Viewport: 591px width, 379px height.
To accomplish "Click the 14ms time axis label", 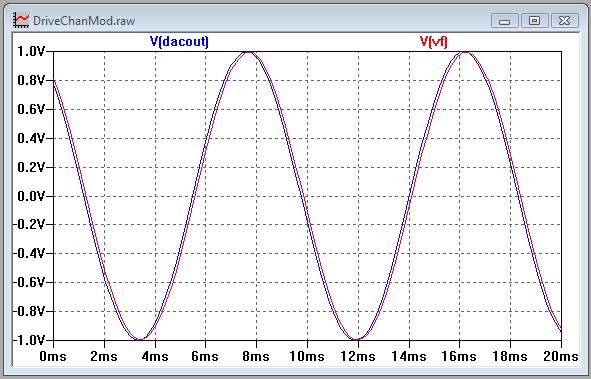I will 409,356.
